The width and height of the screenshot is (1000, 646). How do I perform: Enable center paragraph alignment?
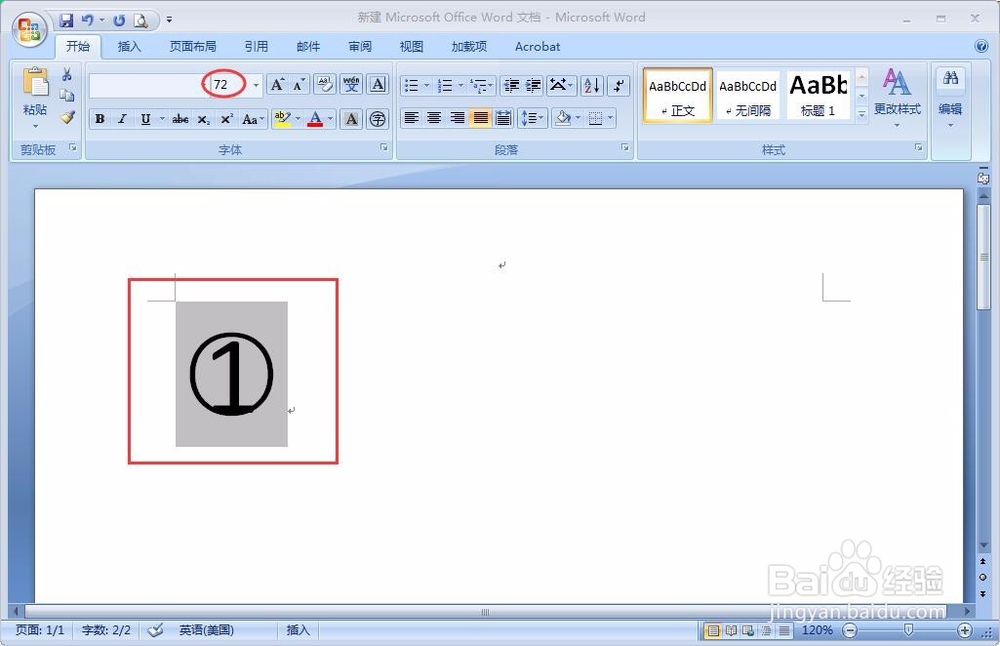tap(434, 118)
